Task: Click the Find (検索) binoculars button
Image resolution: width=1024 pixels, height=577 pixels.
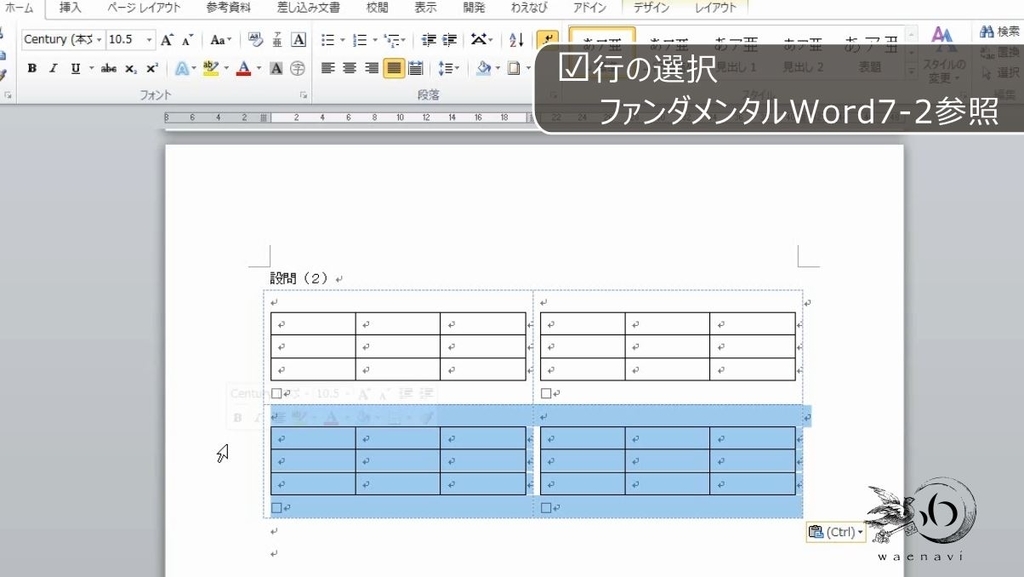Action: click(x=999, y=31)
